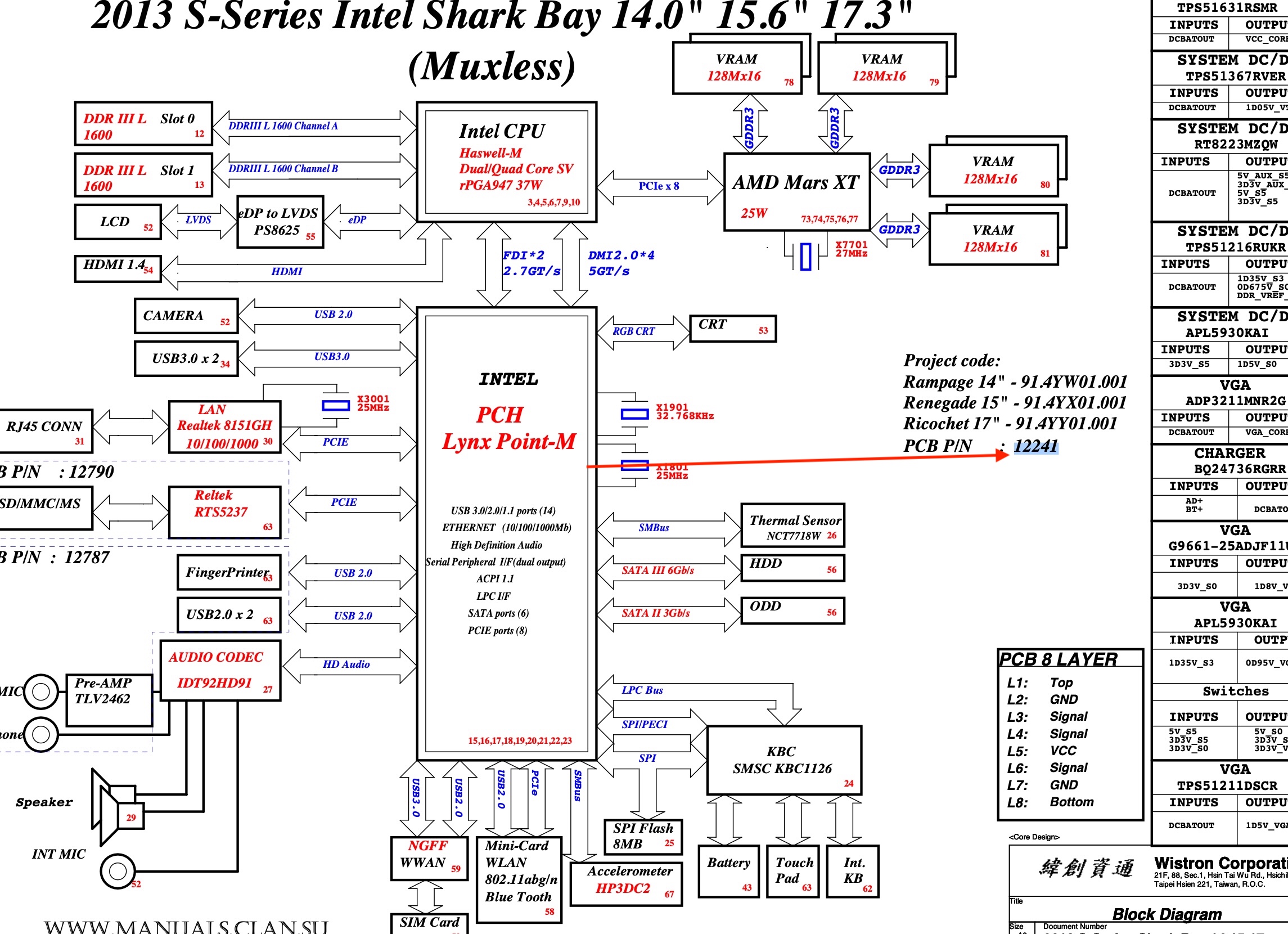Click the Intel CPU Haswell-M block

[507, 162]
